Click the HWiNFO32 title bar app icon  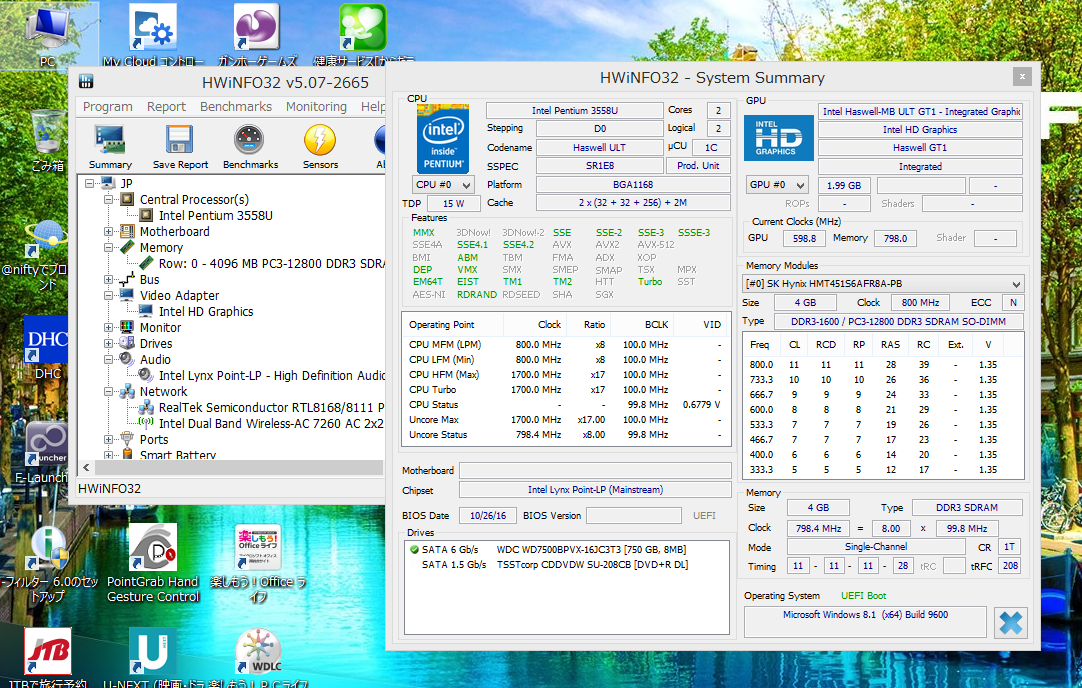point(86,81)
